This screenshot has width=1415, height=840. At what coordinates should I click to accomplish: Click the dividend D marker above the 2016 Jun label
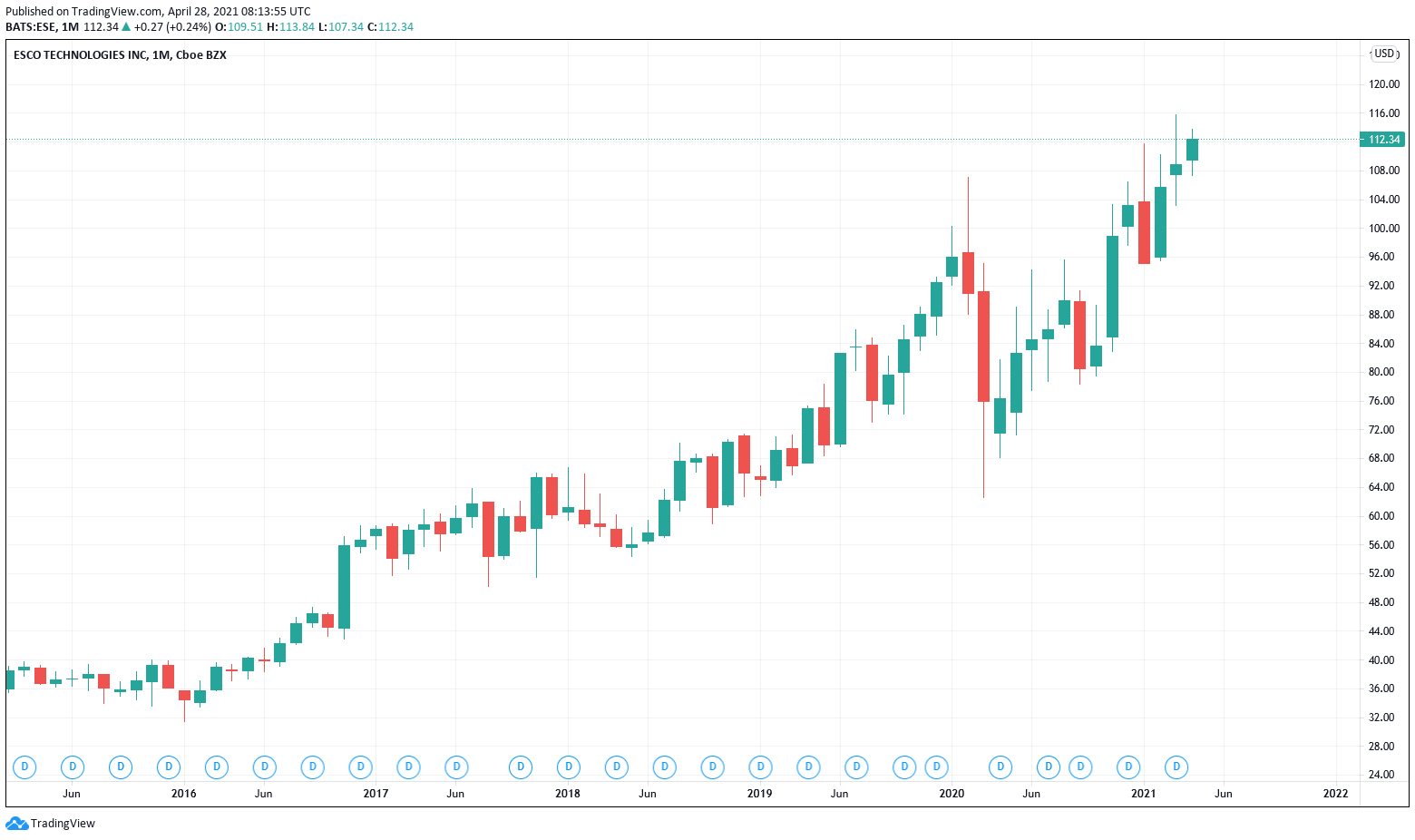pyautogui.click(x=265, y=767)
